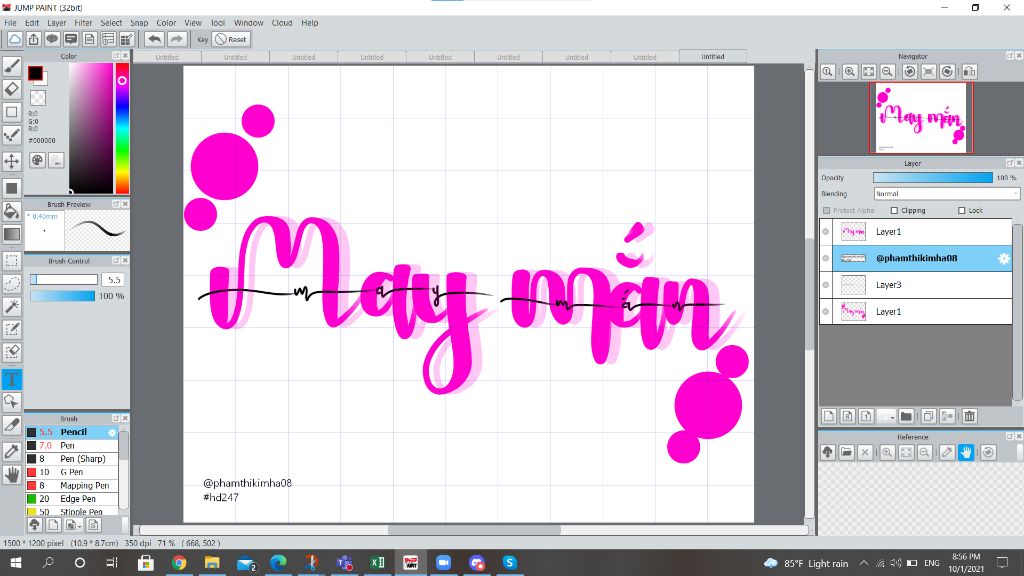Select the G Pen brush
This screenshot has height=576, width=1024.
click(x=72, y=472)
